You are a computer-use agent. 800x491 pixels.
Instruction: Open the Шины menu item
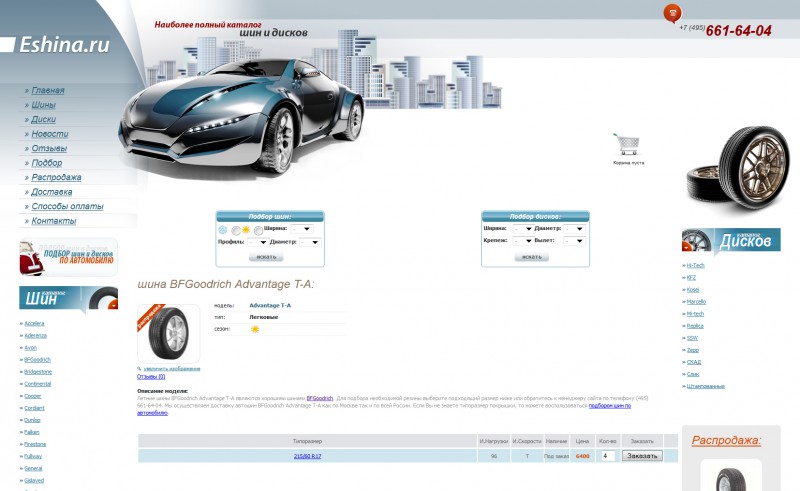pos(43,105)
